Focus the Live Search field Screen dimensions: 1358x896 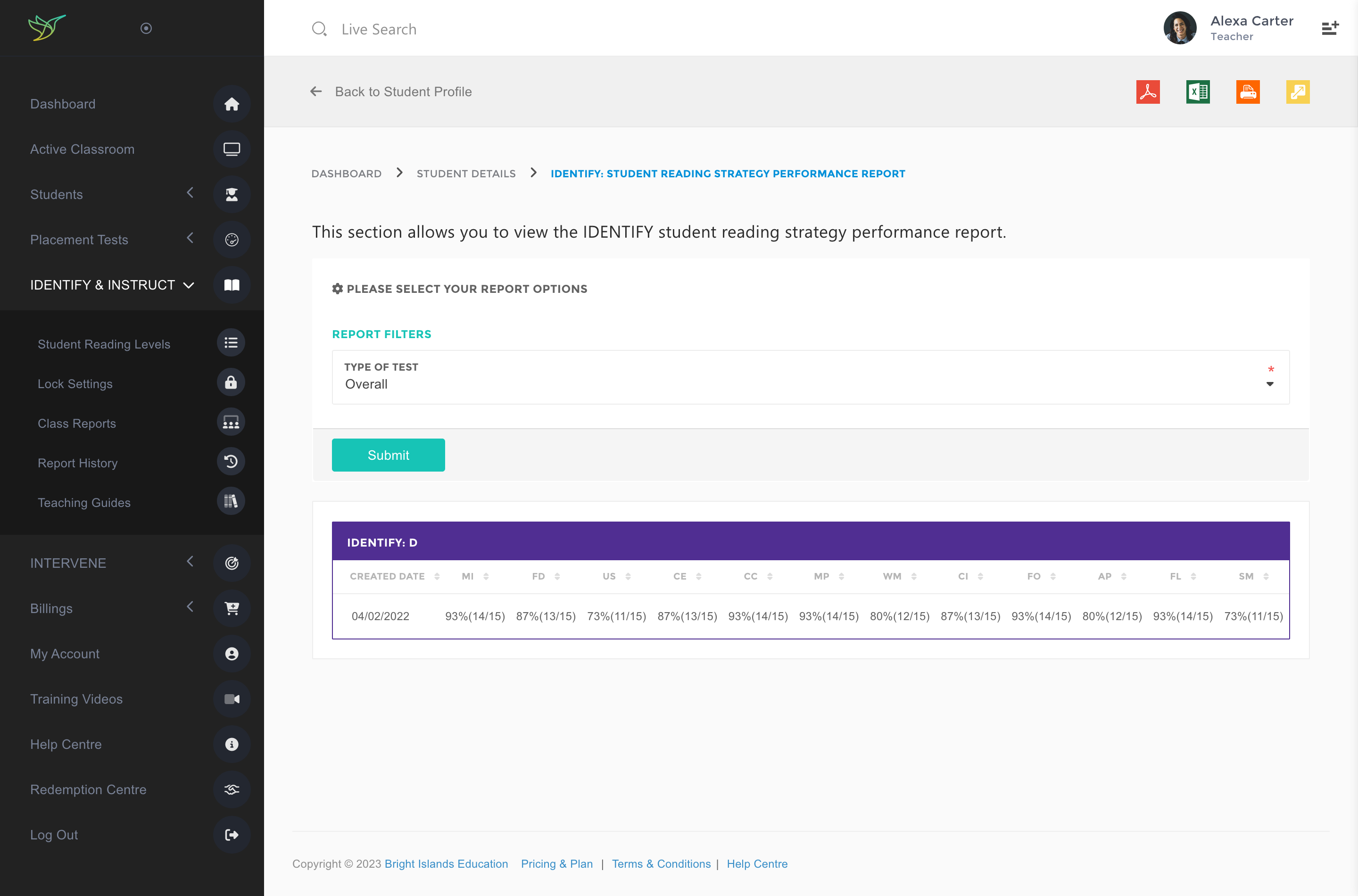(379, 29)
